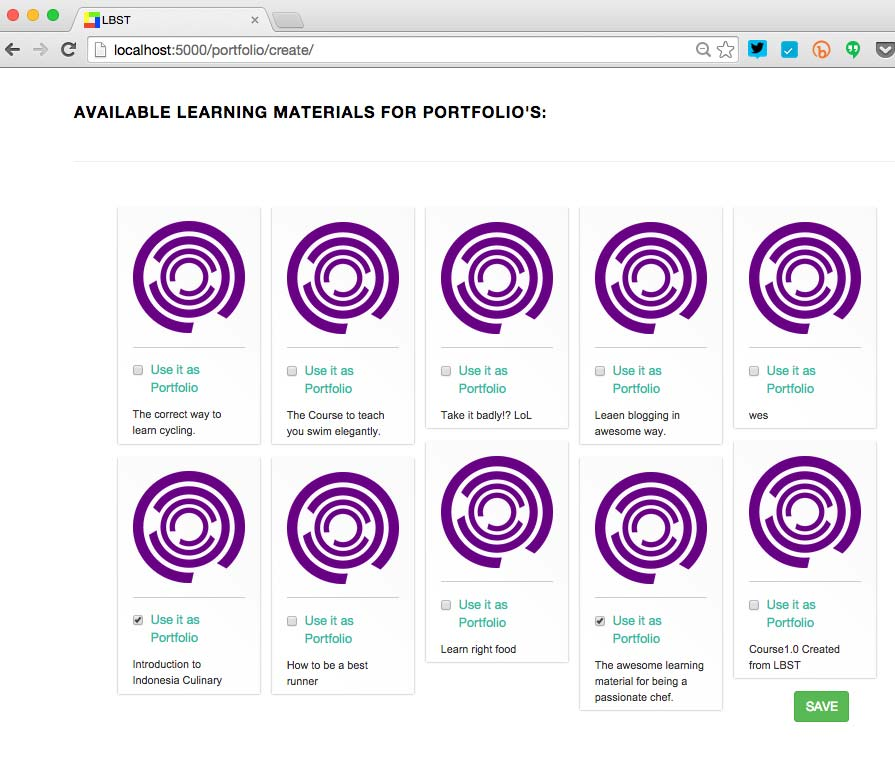
Task: Check the cycling course portfolio checkbox
Action: pos(138,370)
